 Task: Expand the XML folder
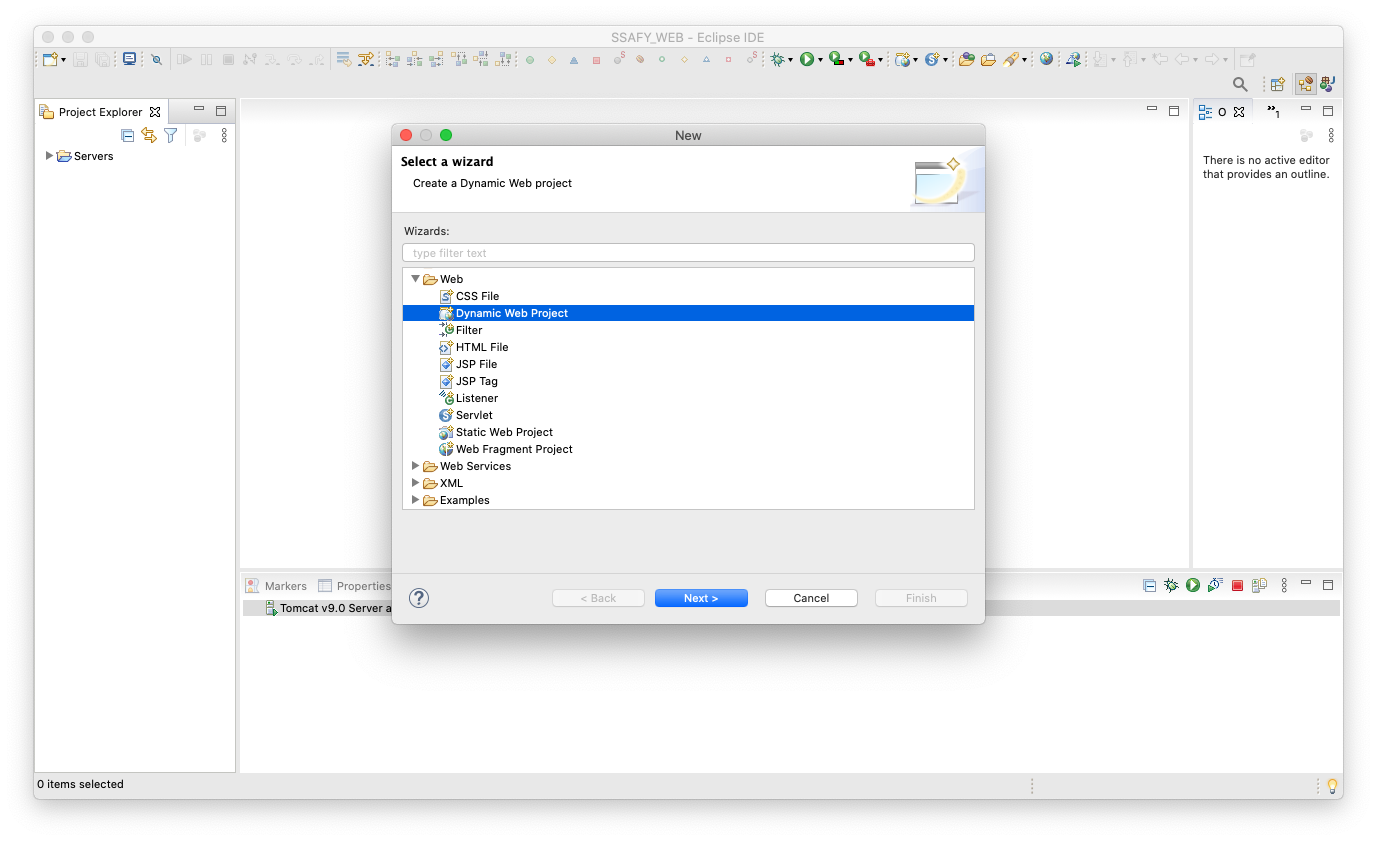pyautogui.click(x=416, y=483)
